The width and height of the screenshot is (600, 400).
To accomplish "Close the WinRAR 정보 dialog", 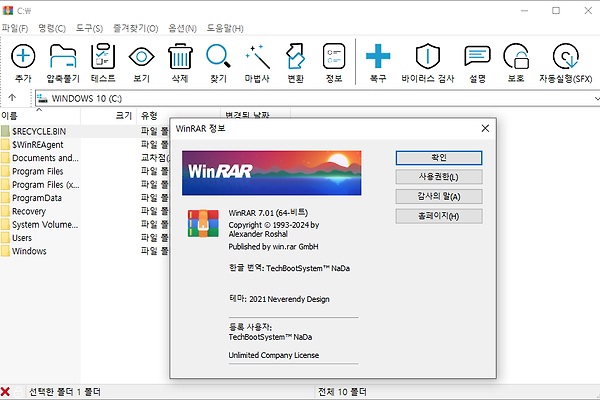I will pos(485,129).
